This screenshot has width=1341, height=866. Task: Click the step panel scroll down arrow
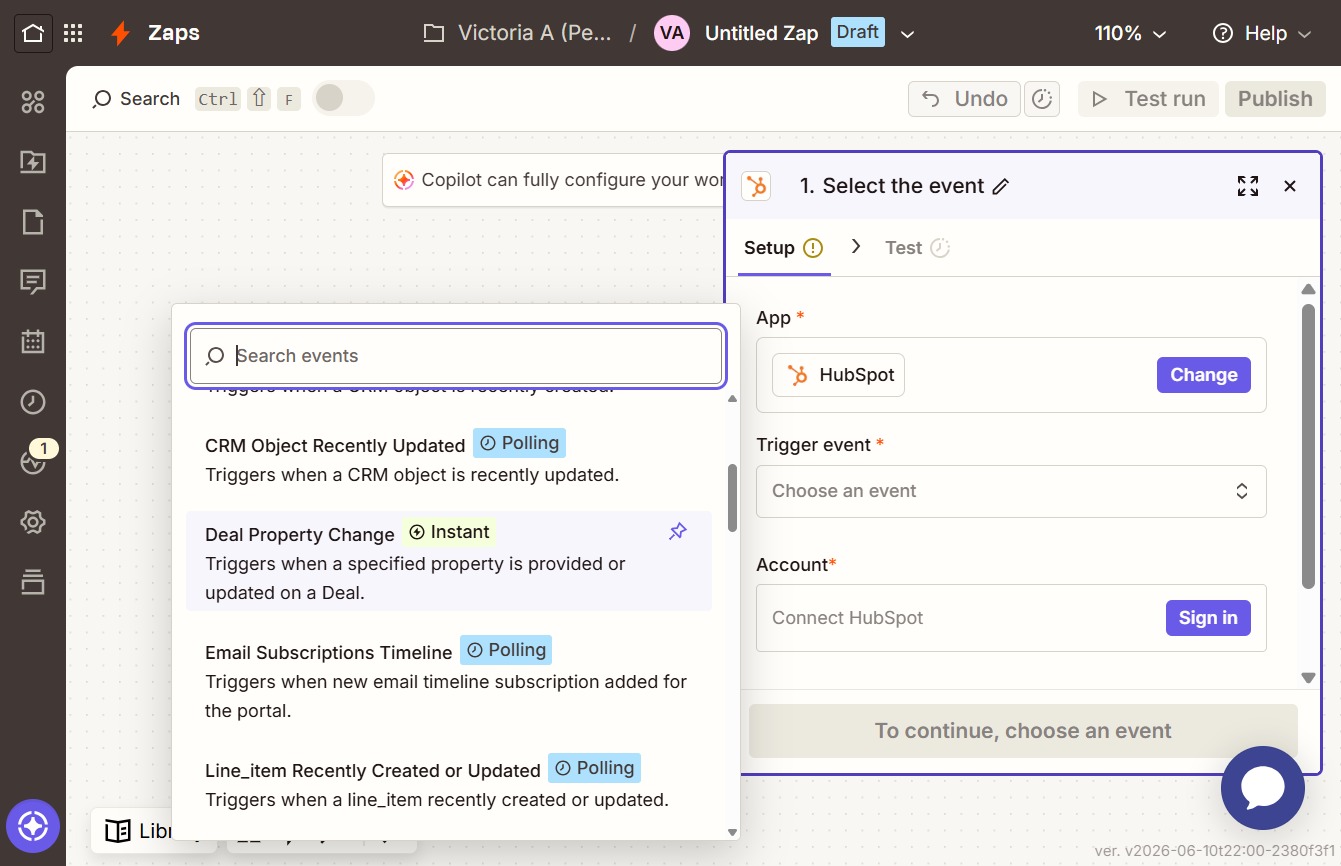(1309, 677)
